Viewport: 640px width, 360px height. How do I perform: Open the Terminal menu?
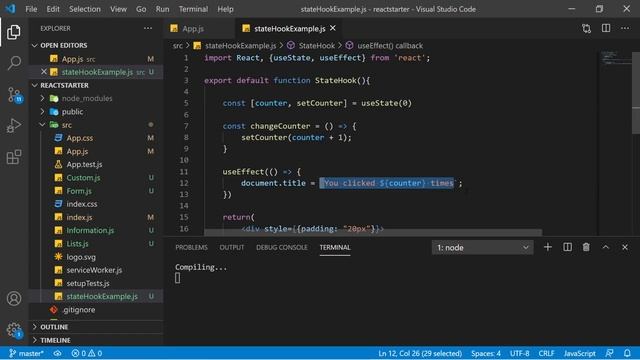(193, 9)
